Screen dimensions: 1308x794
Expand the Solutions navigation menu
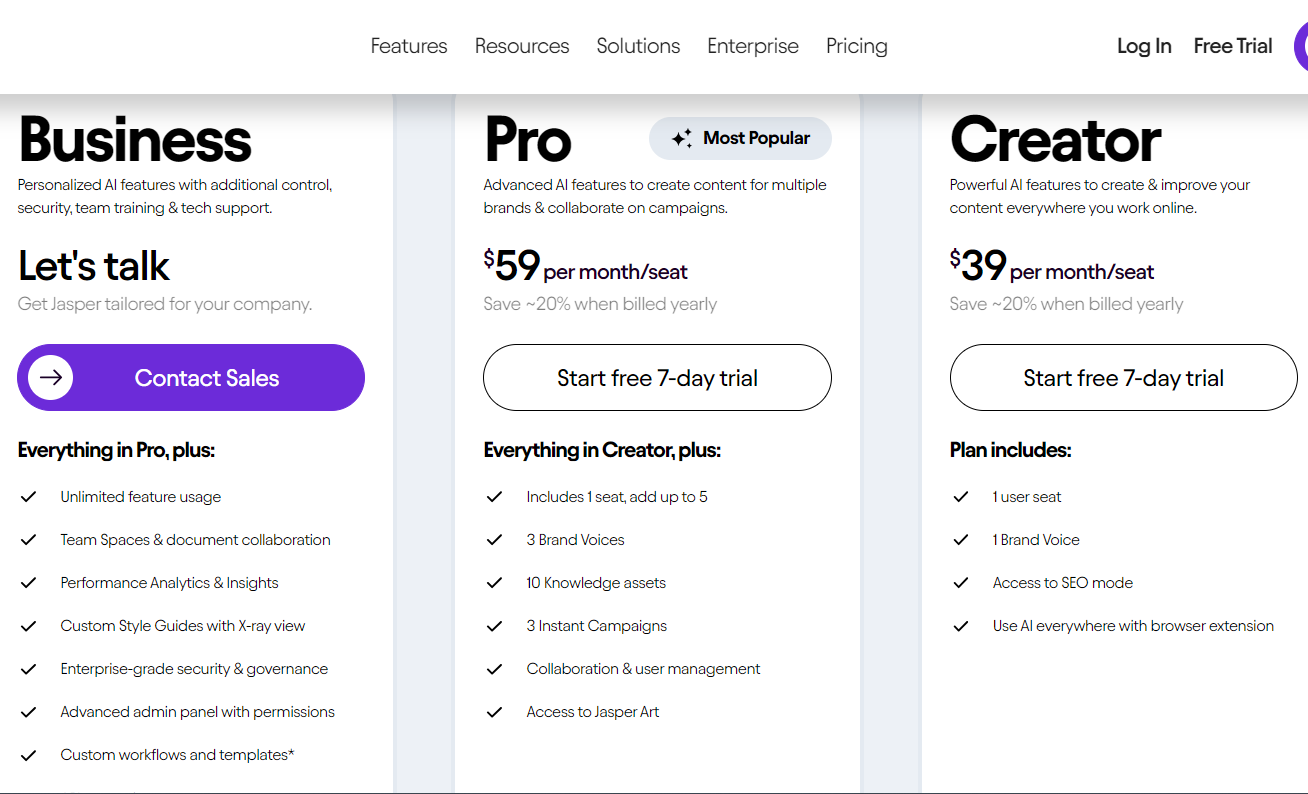638,46
